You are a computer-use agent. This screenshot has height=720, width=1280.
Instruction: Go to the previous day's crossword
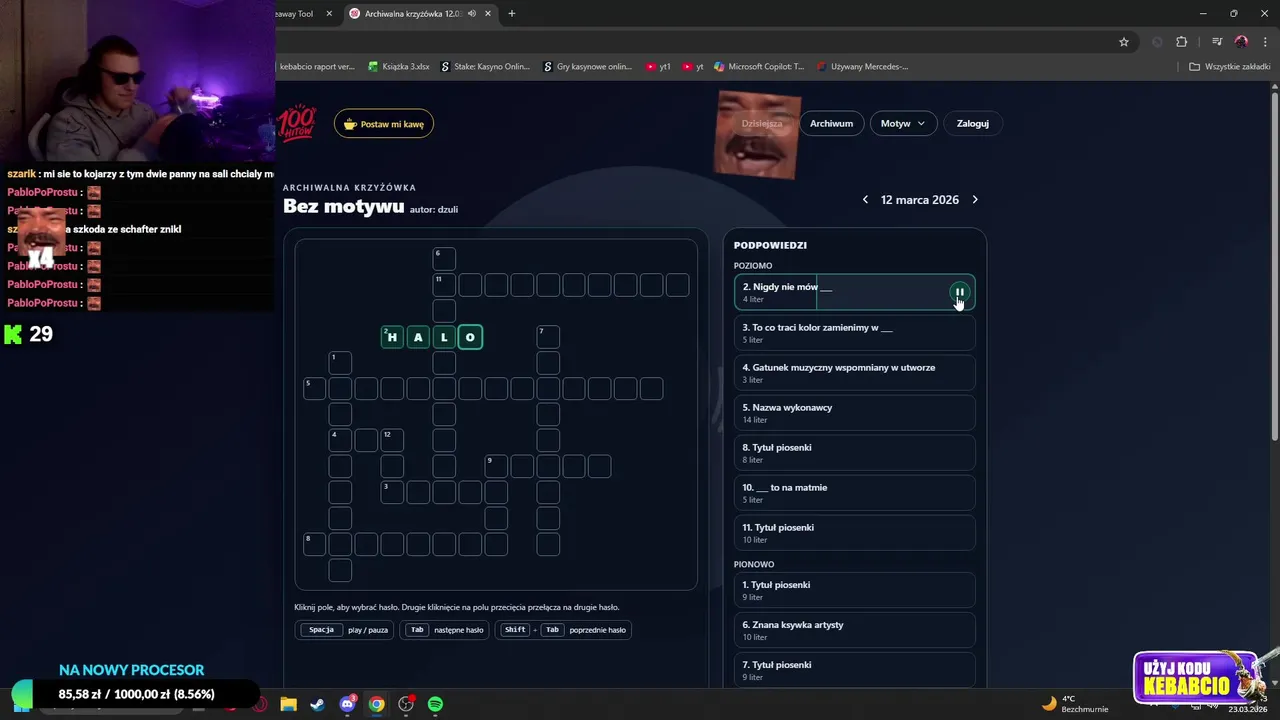(x=865, y=200)
